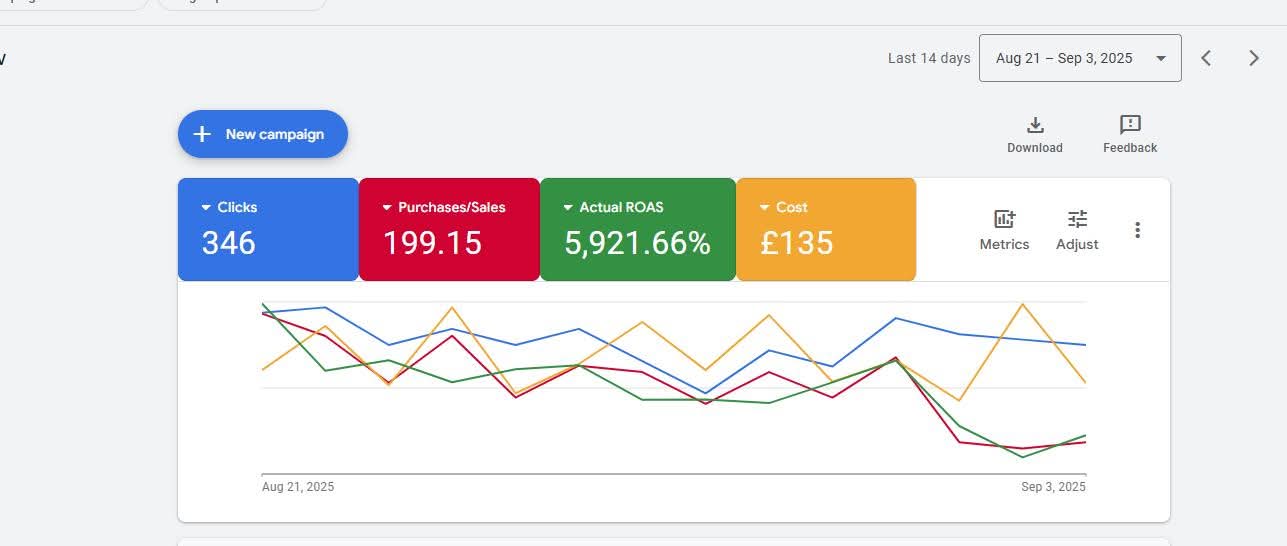Expand the Purchases/Sales metric dropdown arrow
1287x546 pixels.
click(387, 208)
